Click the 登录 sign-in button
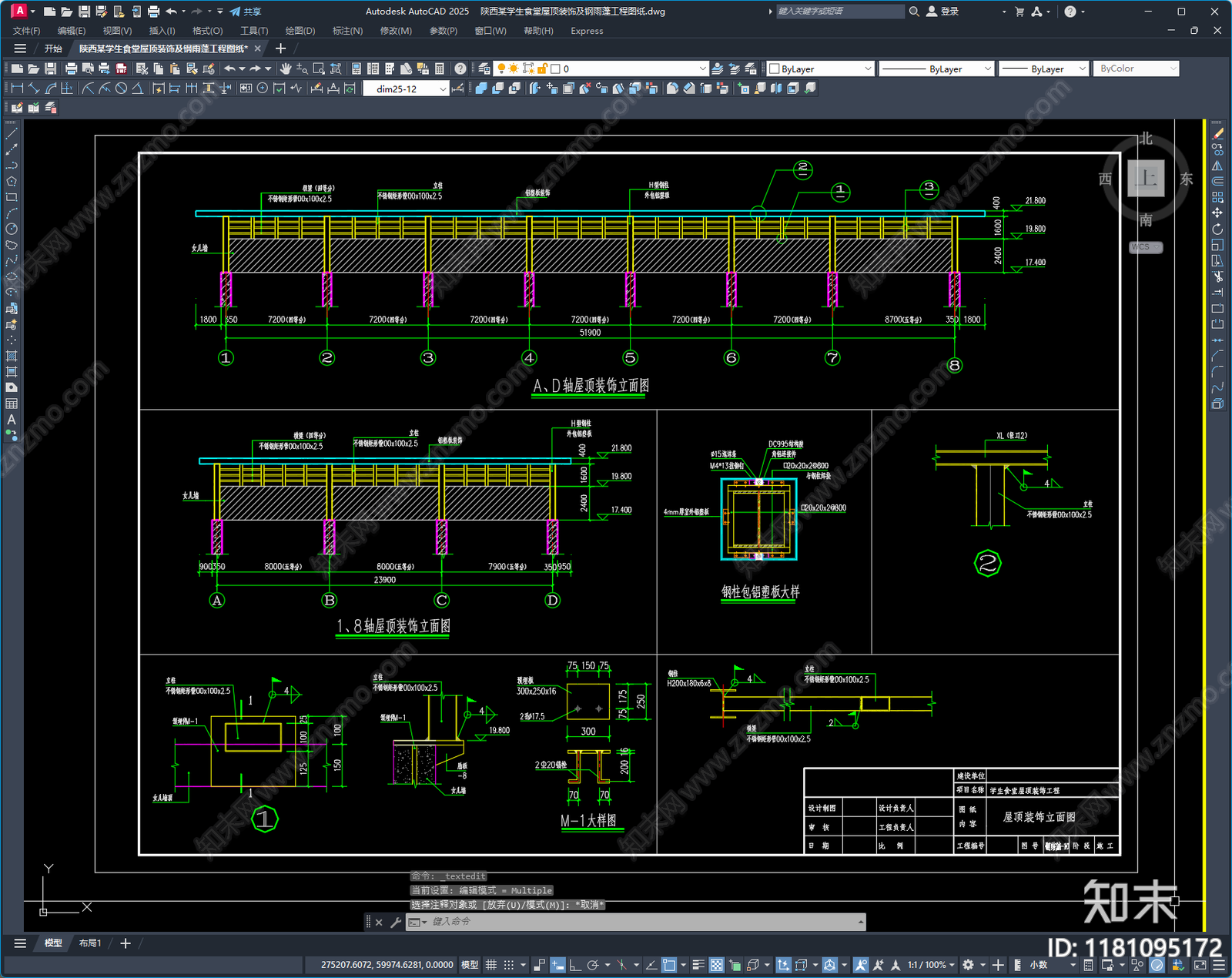Image resolution: width=1232 pixels, height=978 pixels. point(942,12)
